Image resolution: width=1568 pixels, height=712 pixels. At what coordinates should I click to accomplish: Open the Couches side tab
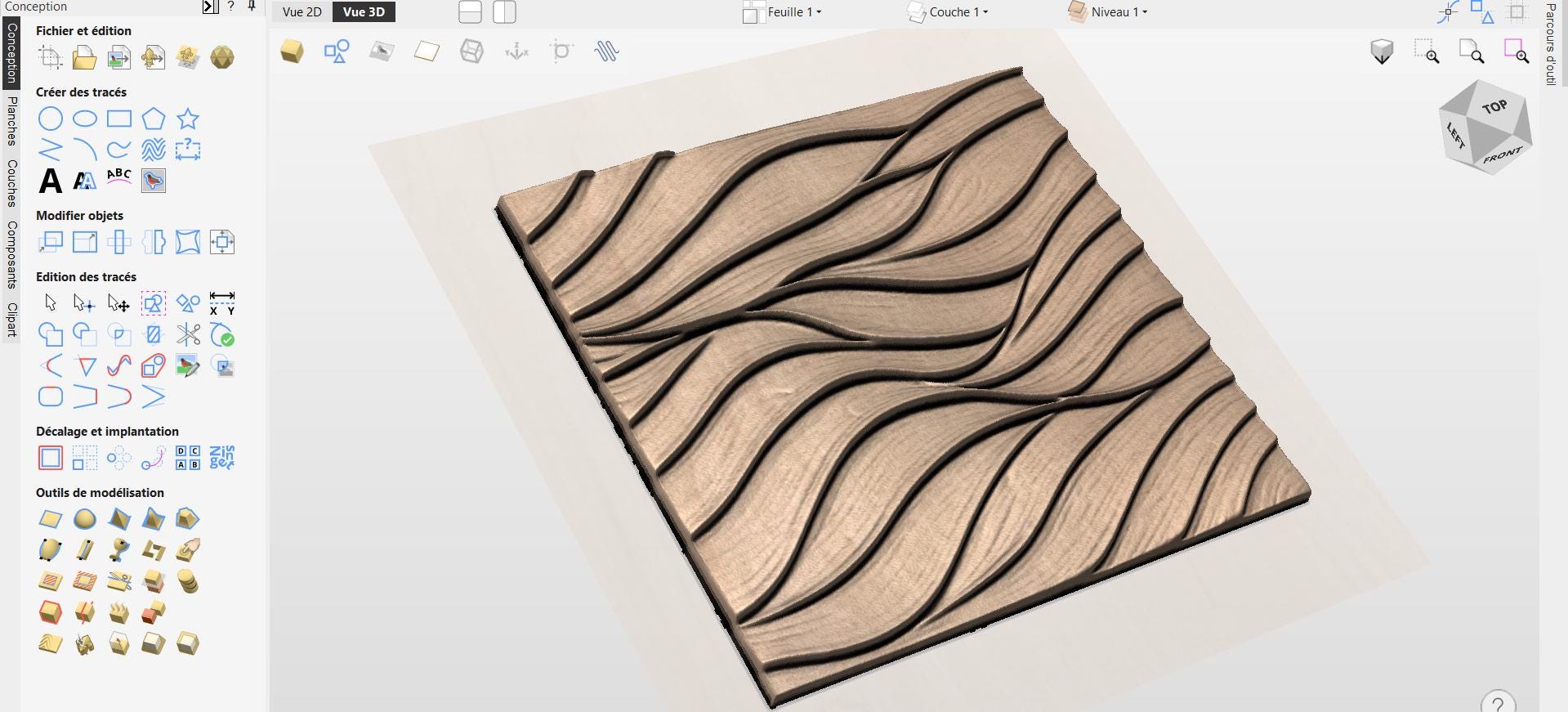11,182
